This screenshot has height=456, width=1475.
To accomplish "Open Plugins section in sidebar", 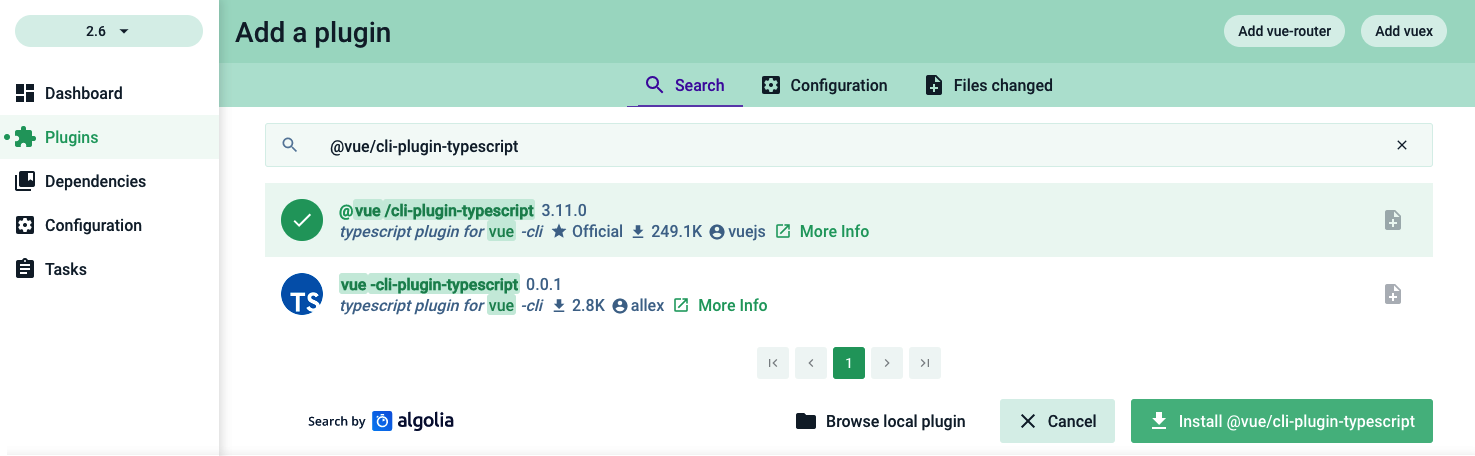I will 109,137.
